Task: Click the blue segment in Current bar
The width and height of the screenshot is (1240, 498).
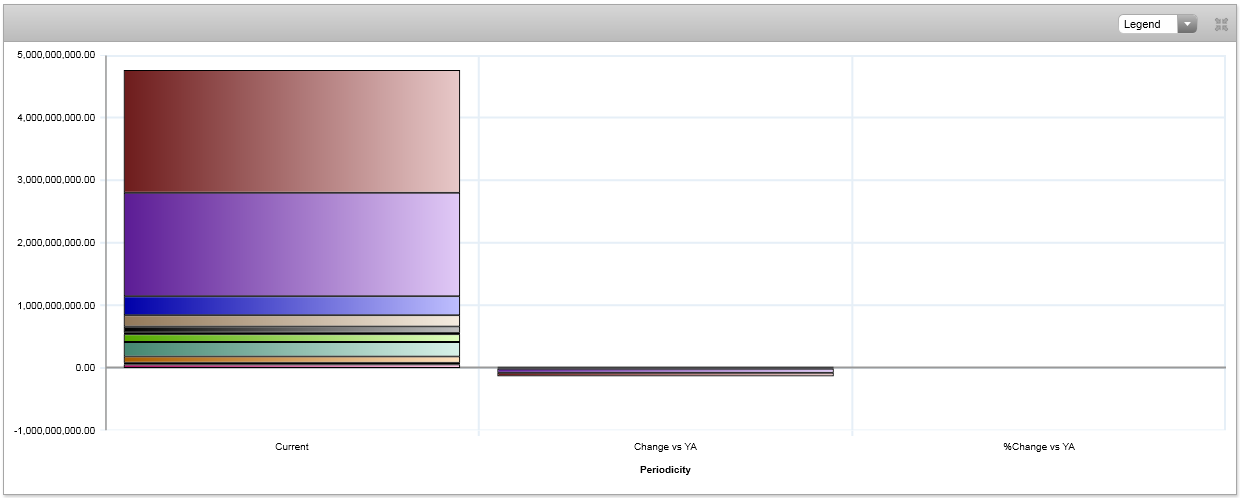Action: point(291,305)
